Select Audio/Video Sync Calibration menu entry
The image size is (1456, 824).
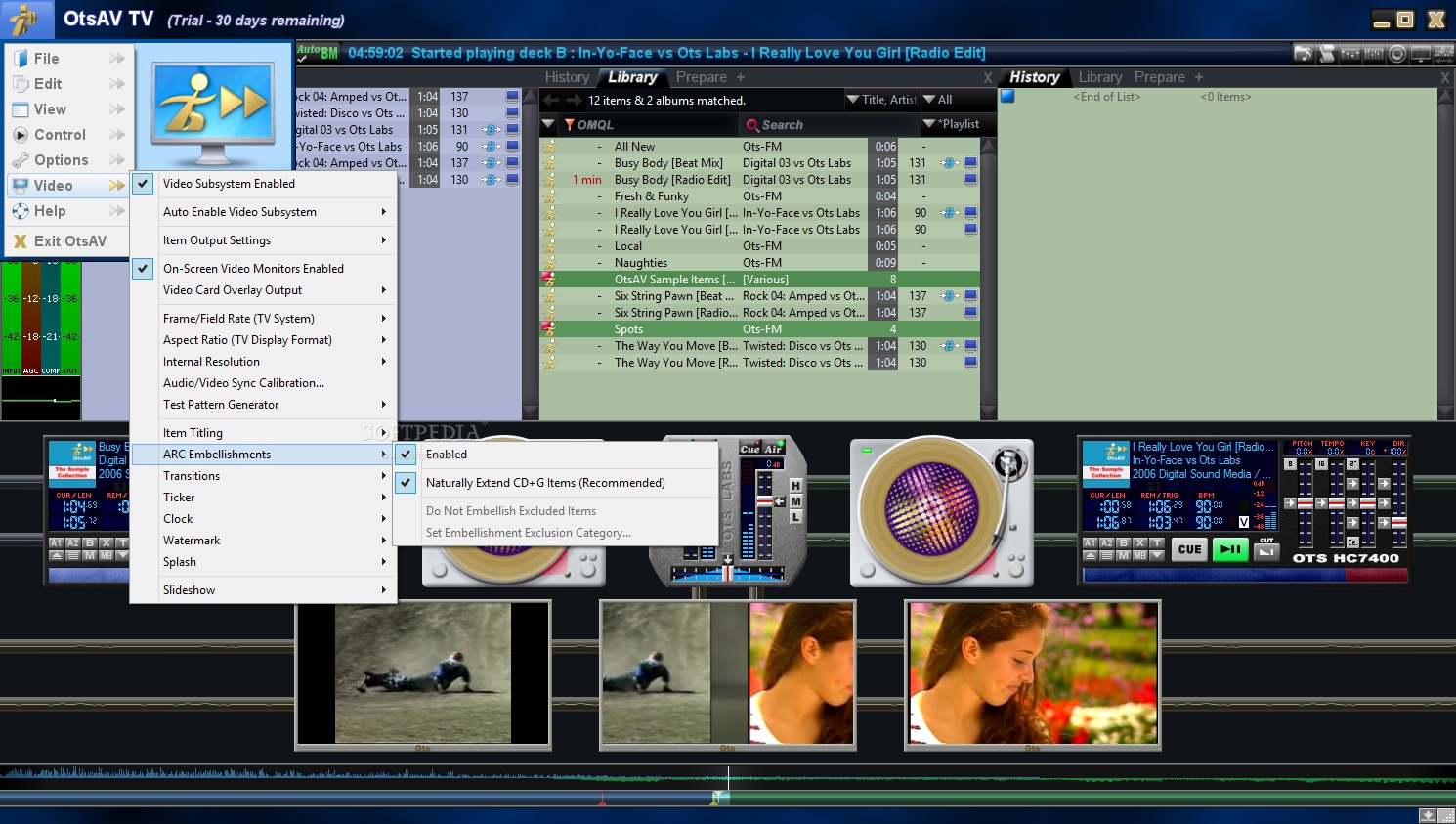264,383
